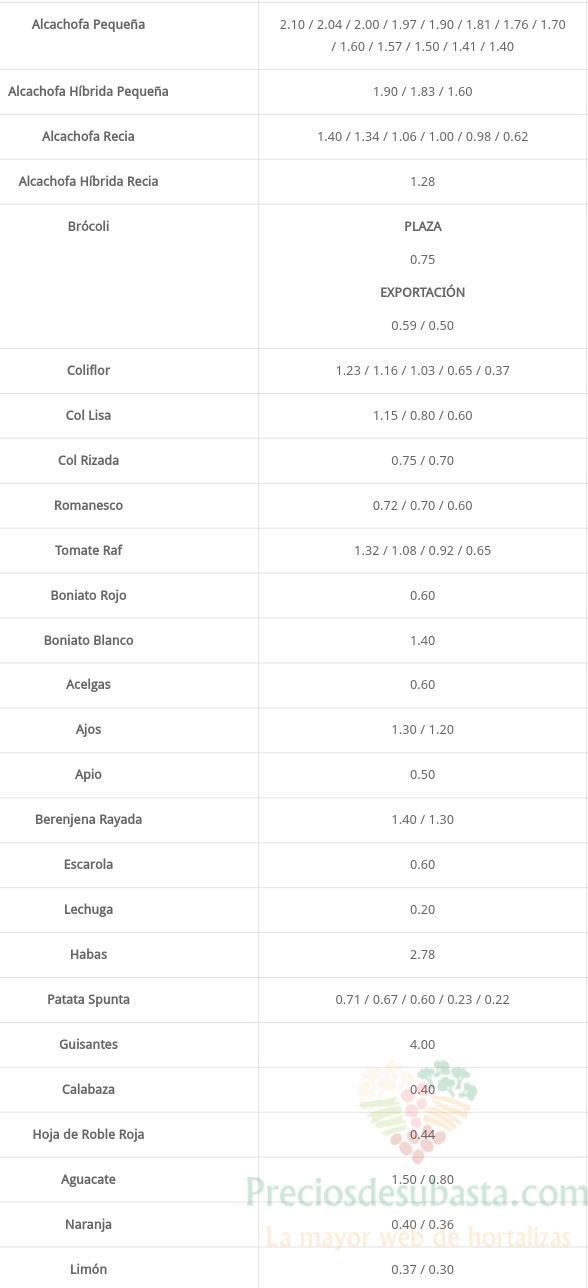Select the Guisantes row label
Screen dimensions: 588x1288
pyautogui.click(x=88, y=1044)
